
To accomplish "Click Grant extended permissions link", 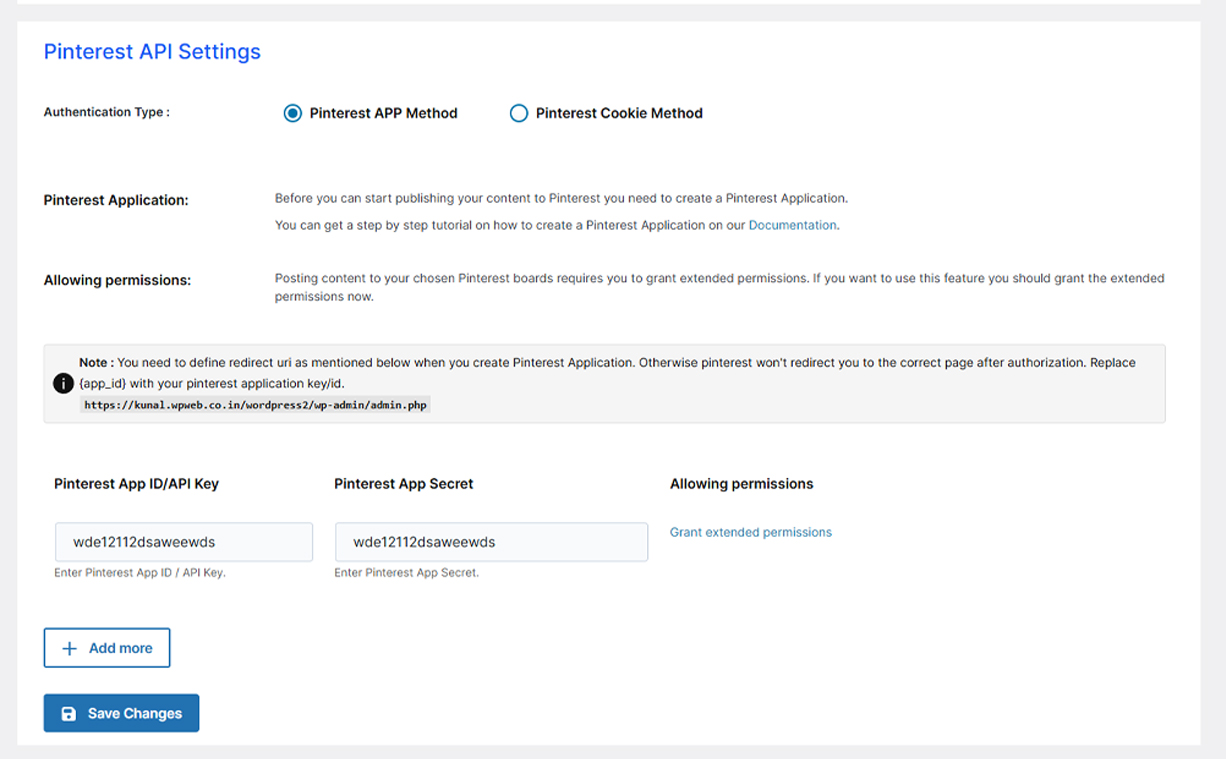I will (750, 532).
